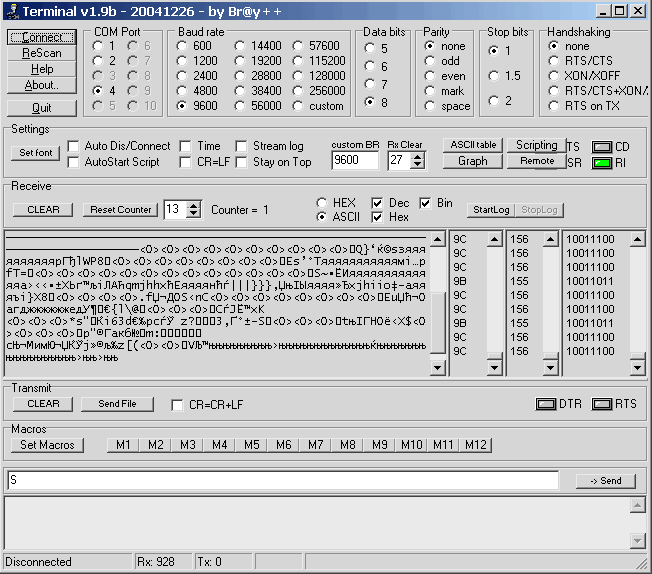652x574 pixels.
Task: Open the Graph window
Action: pyautogui.click(x=473, y=161)
